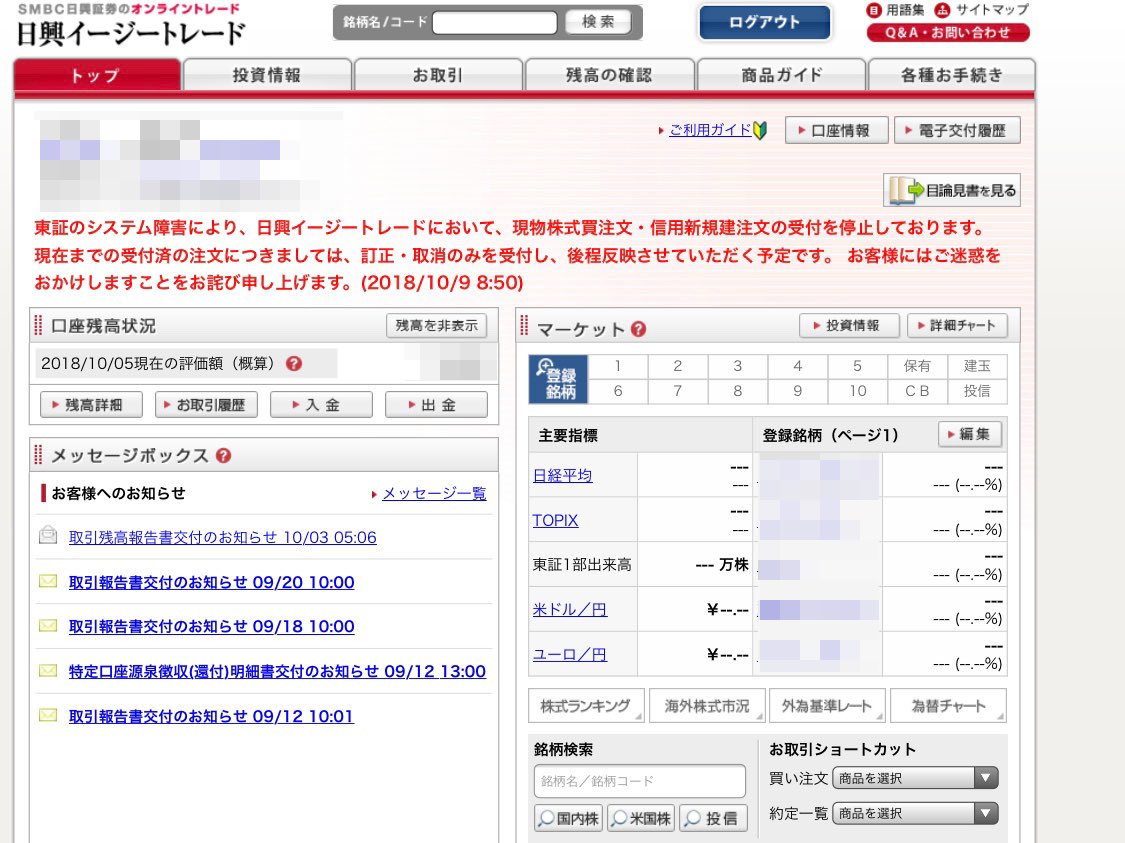Click the 入金 button
This screenshot has height=843, width=1125.
[321, 405]
